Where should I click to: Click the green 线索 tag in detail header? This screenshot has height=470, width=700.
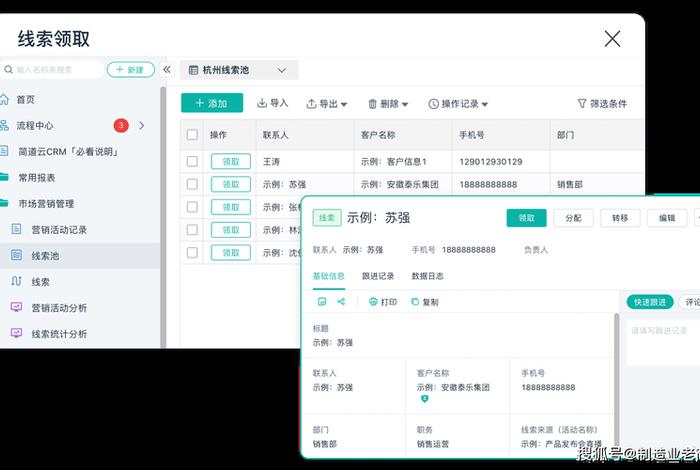pos(327,218)
